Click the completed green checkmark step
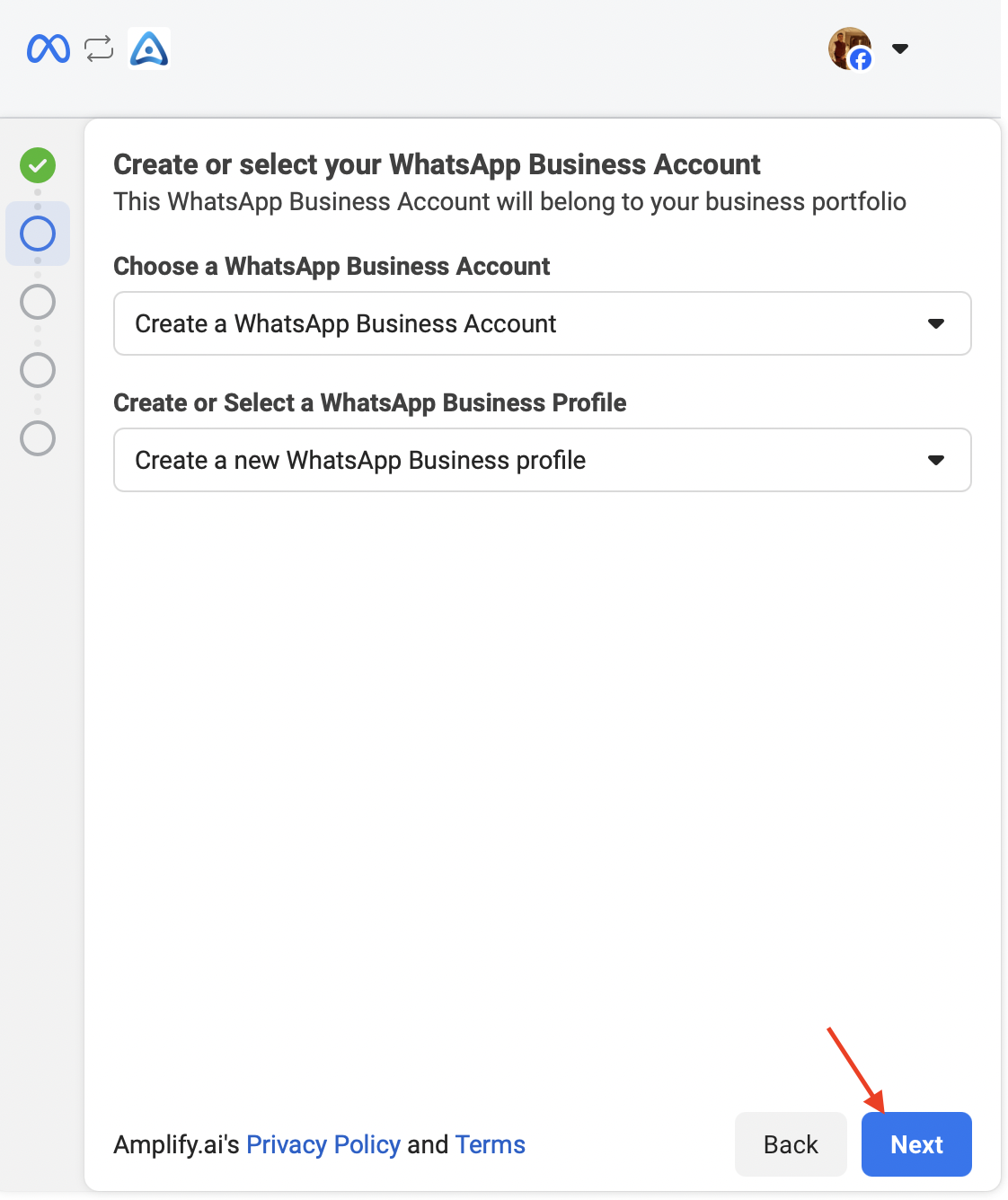The image size is (1008, 1200). [x=38, y=165]
